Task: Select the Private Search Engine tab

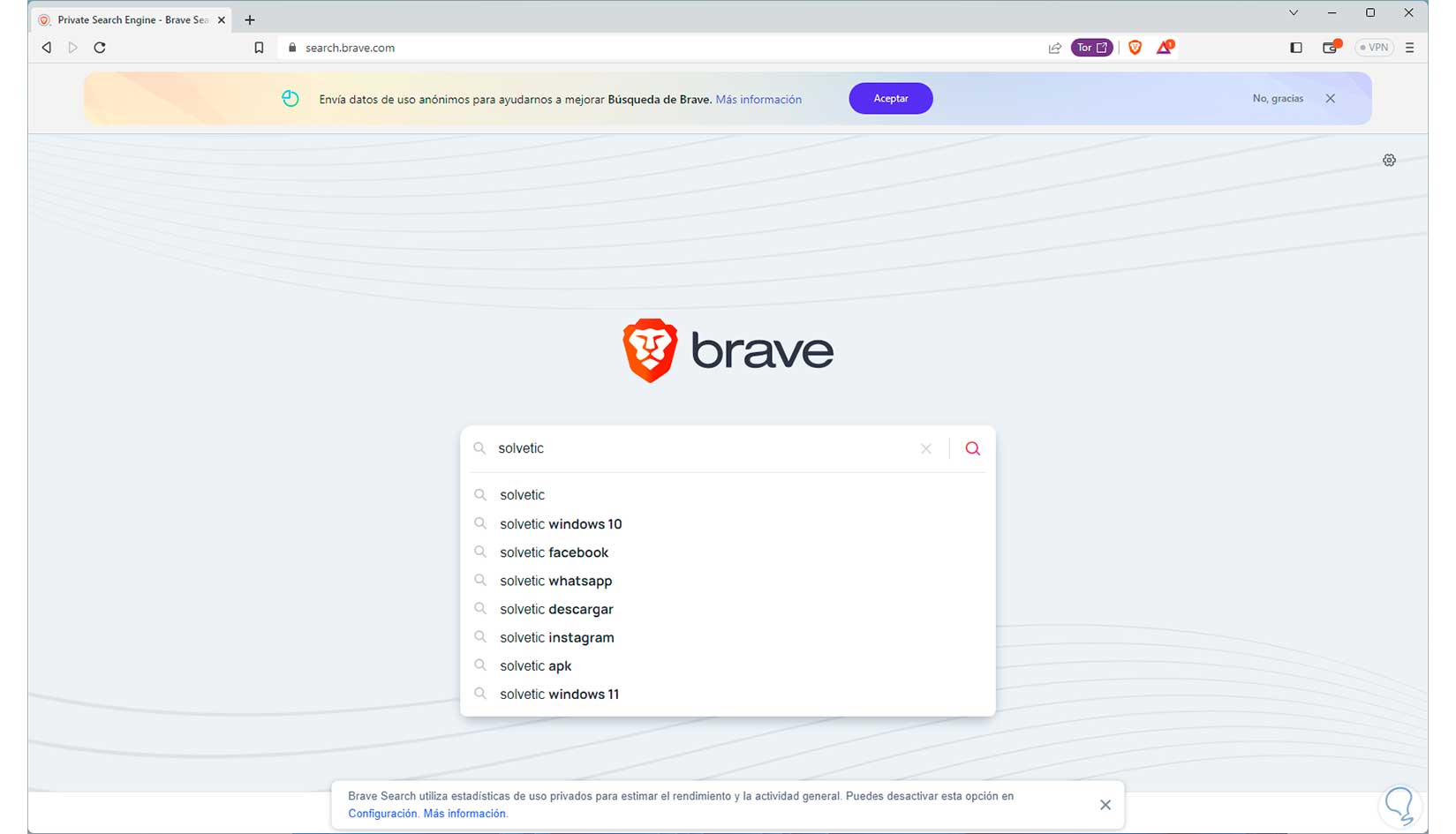Action: (x=132, y=19)
